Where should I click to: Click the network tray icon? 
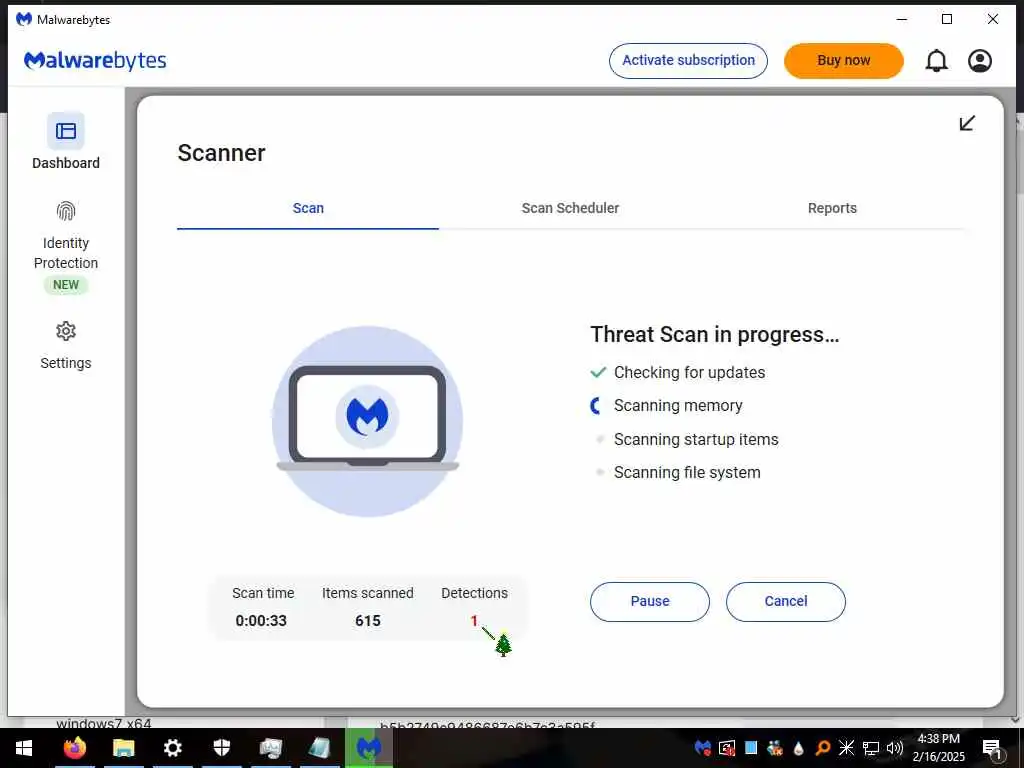click(871, 748)
